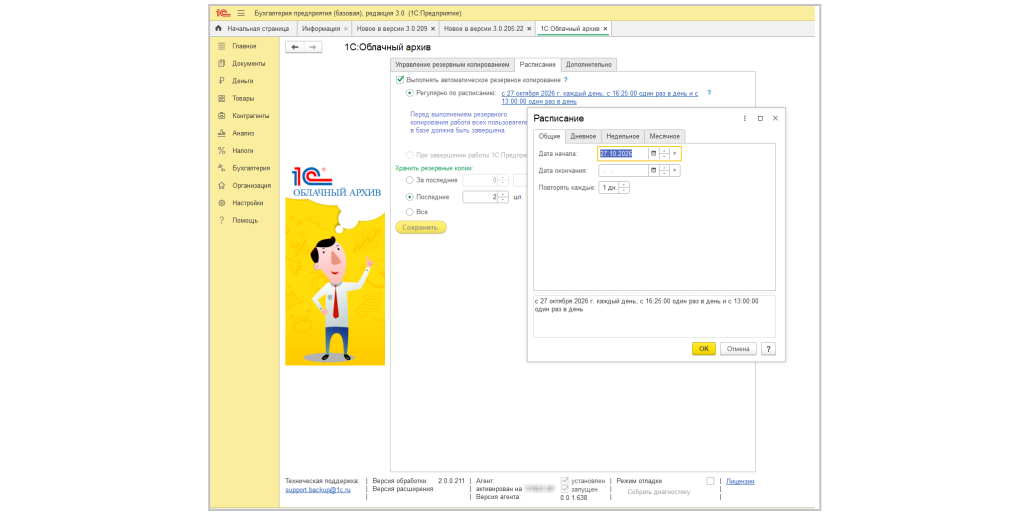Click the Повторять каждые stepper arrows
1024x514 pixels.
click(x=624, y=187)
